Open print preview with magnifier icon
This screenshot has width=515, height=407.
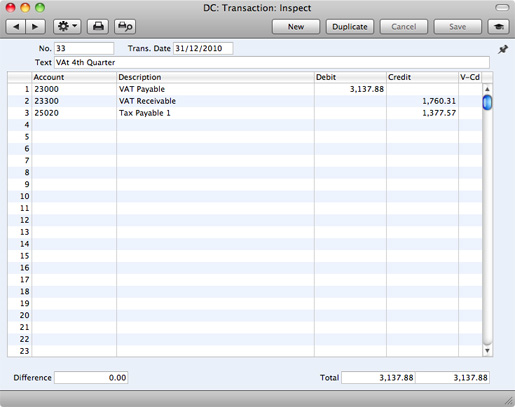[x=125, y=27]
